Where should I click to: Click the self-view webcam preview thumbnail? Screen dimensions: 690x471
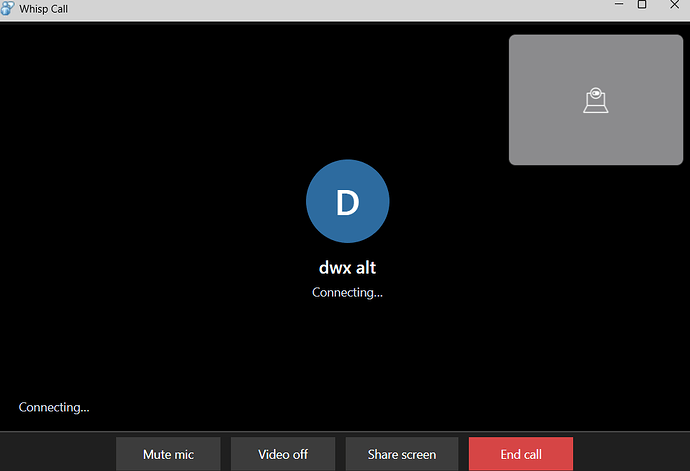pyautogui.click(x=596, y=100)
